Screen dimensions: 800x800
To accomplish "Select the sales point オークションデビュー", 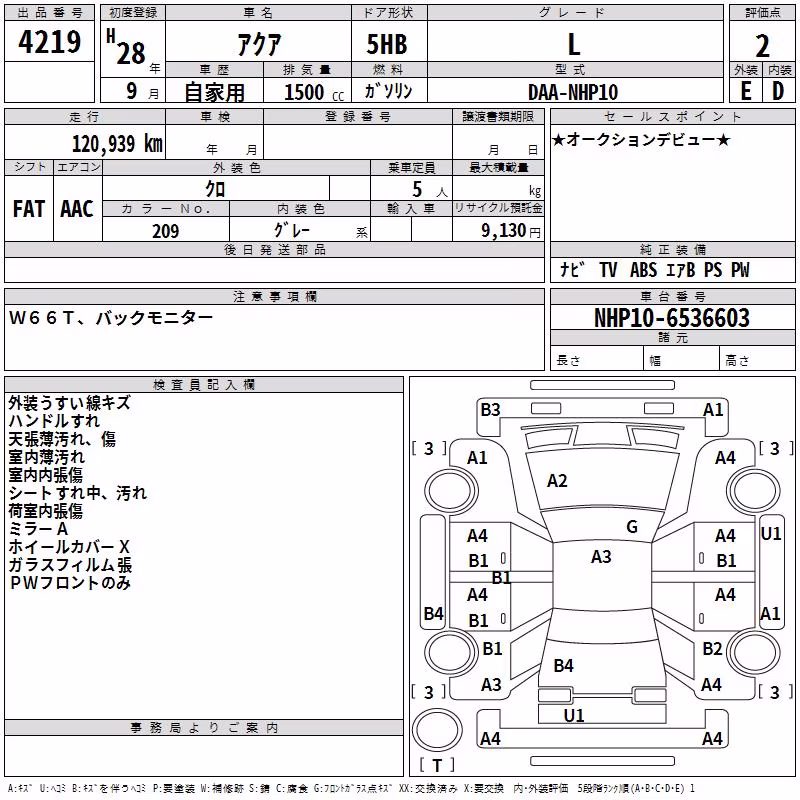I will 641,139.
